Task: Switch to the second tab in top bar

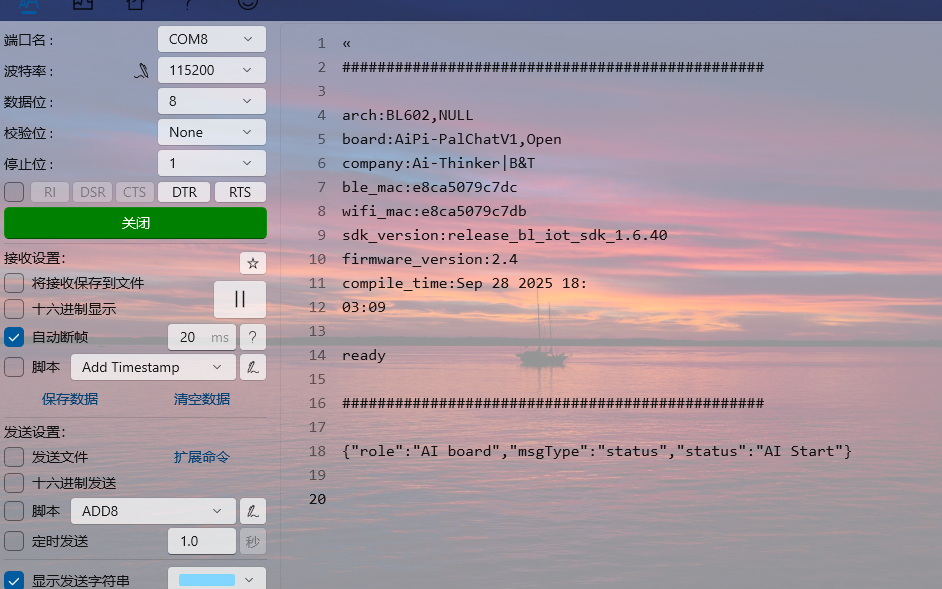Action: pyautogui.click(x=83, y=4)
